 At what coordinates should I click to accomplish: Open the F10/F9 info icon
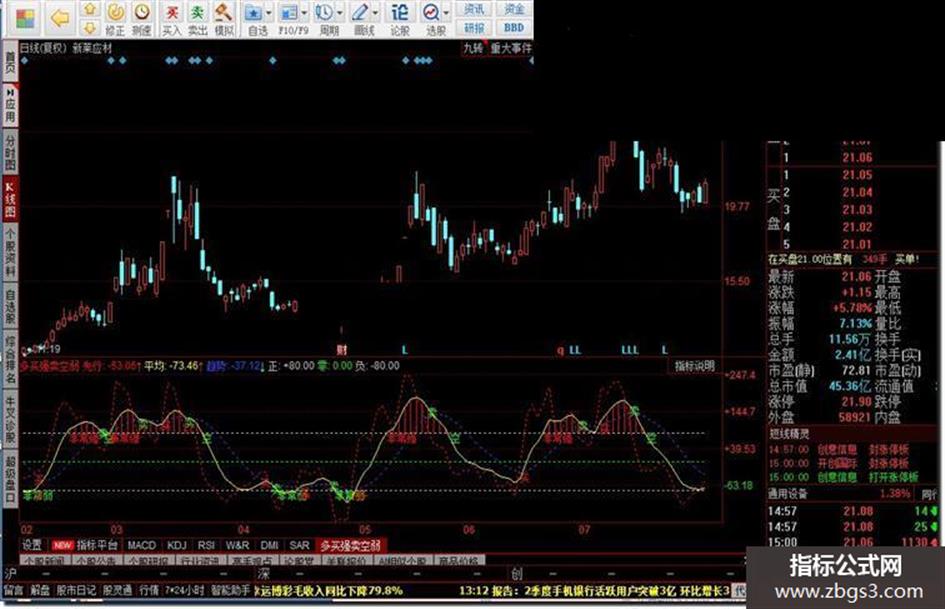point(290,19)
